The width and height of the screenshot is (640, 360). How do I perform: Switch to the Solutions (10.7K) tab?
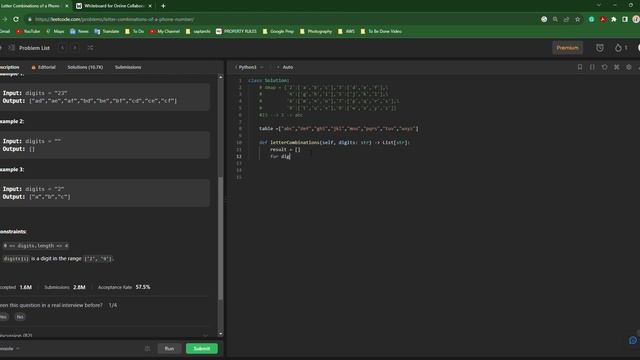point(85,67)
